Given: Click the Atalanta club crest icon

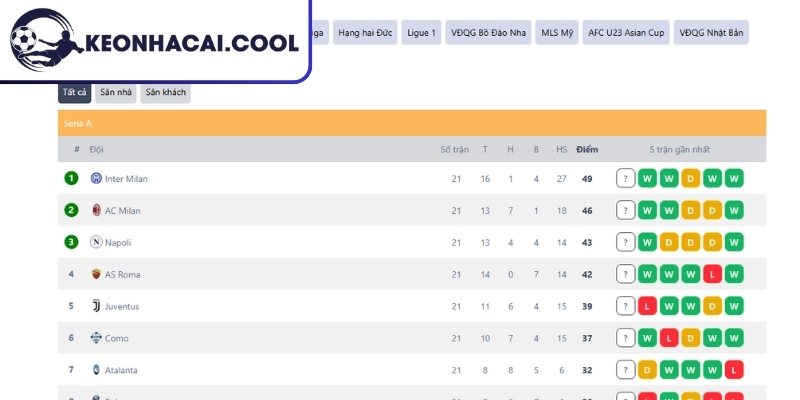Looking at the screenshot, I should tap(96, 369).
